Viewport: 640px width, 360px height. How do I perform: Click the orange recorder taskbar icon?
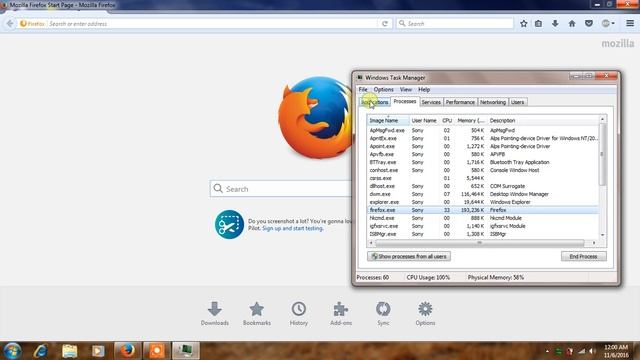tap(156, 351)
